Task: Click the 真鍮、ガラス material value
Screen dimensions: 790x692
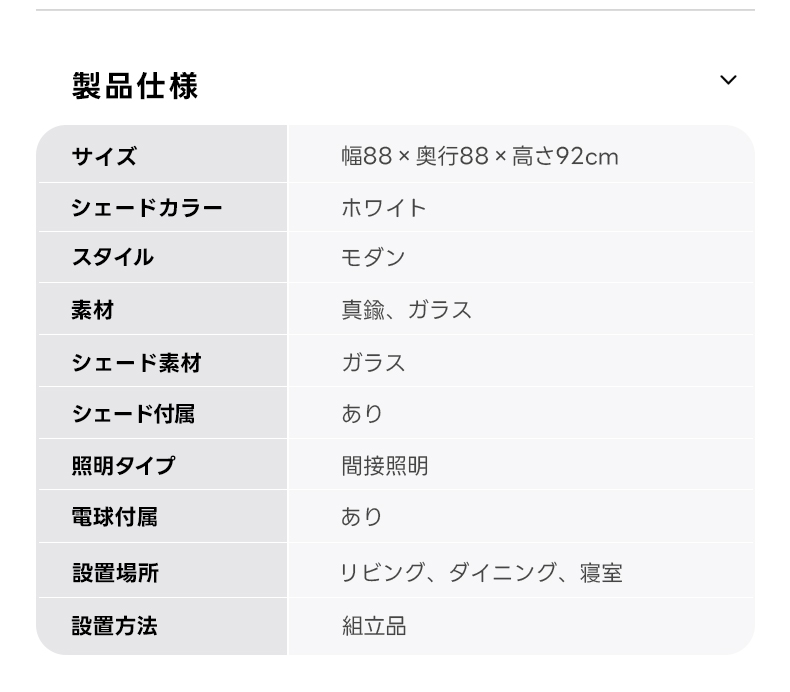Action: click(407, 309)
